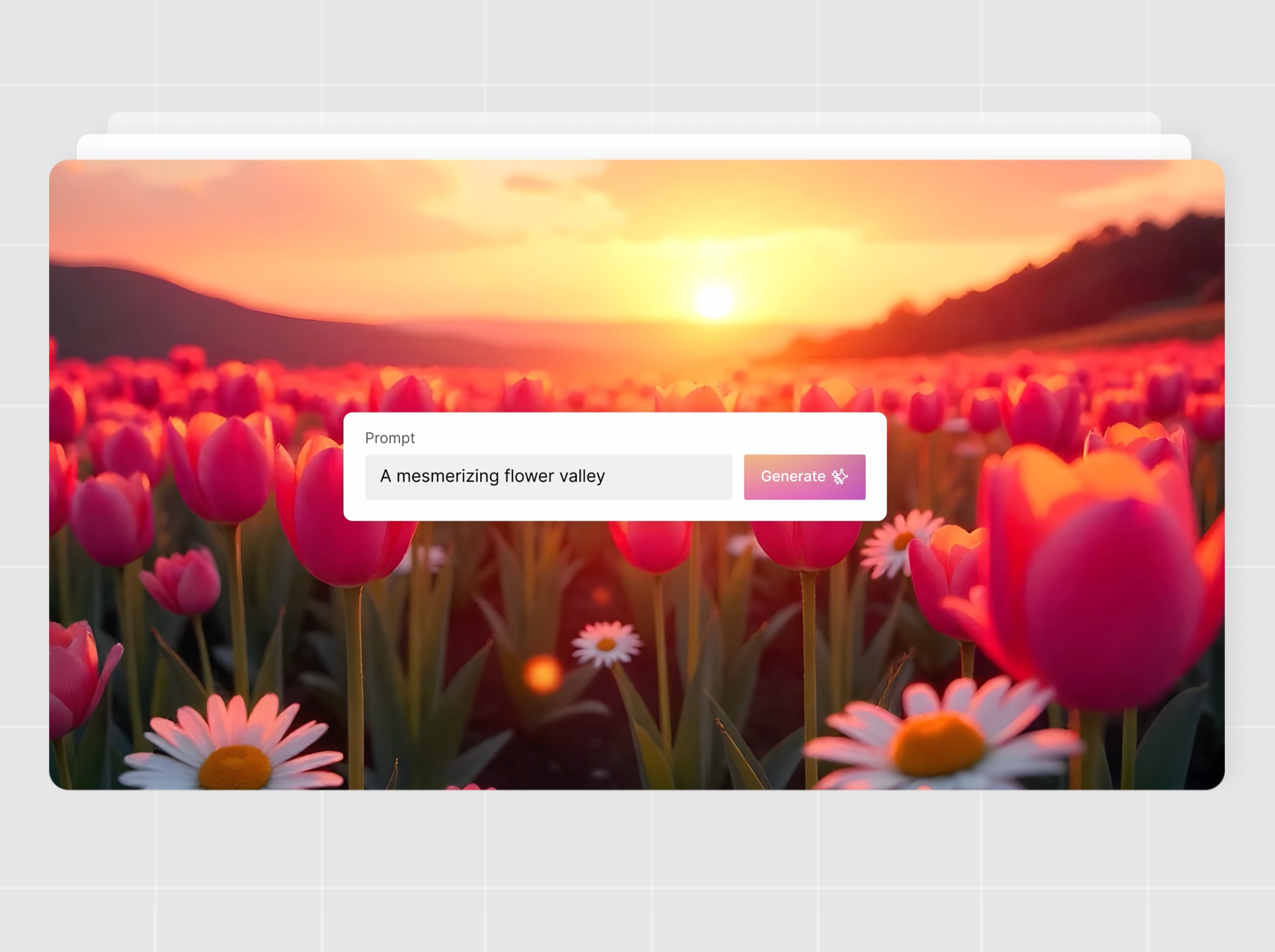Focus the prompt text input field
This screenshot has height=952, width=1275.
click(548, 477)
